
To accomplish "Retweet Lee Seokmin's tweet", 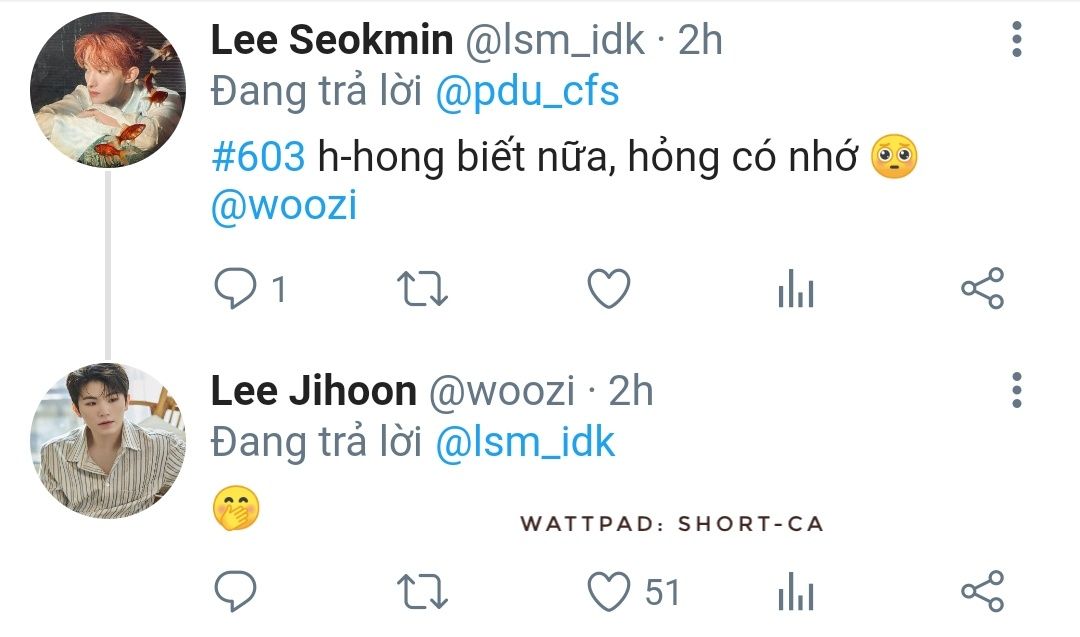I will tap(422, 289).
